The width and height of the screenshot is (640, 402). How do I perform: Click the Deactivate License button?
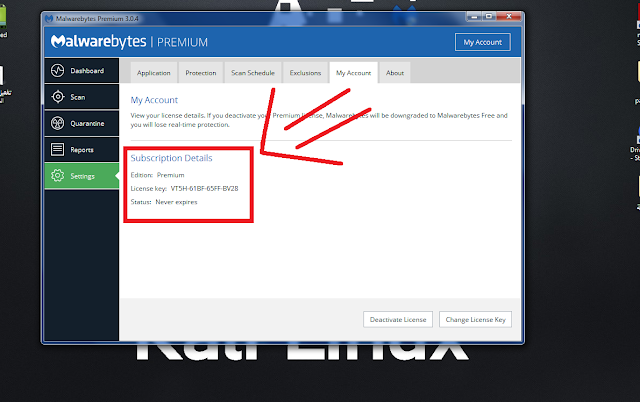(398, 319)
